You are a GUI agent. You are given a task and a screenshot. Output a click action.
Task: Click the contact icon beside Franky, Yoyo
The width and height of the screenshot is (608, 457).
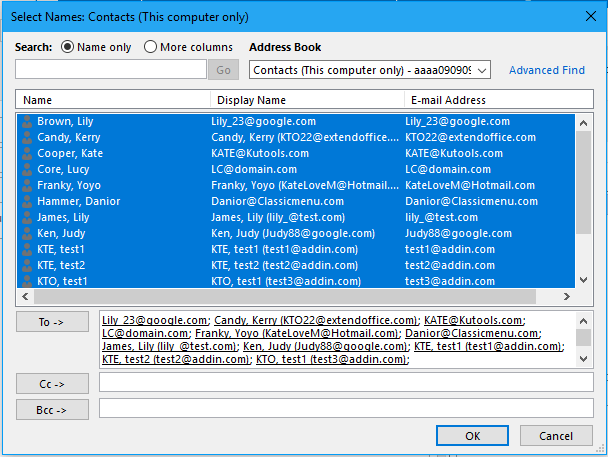tap(27, 185)
